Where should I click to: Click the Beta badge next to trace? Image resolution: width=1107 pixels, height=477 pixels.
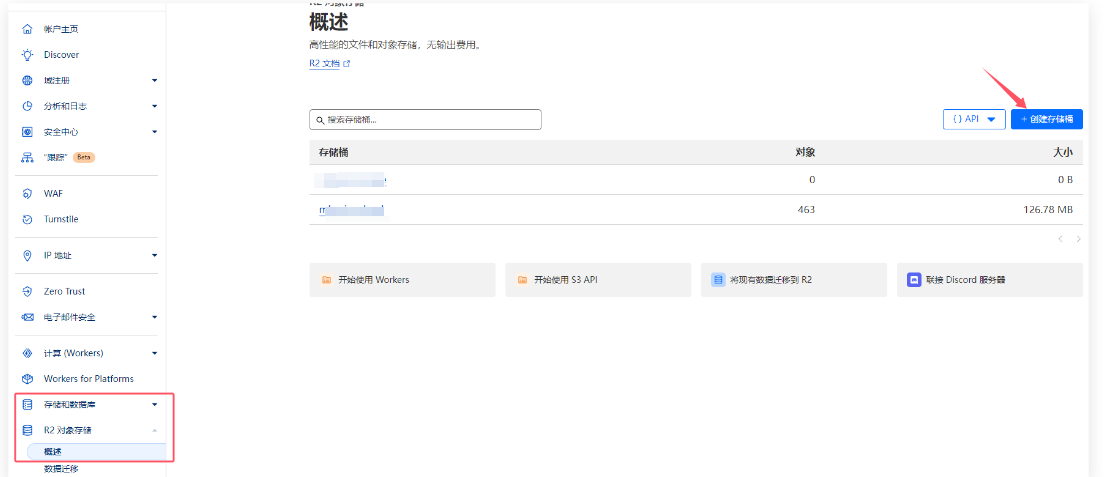click(84, 157)
